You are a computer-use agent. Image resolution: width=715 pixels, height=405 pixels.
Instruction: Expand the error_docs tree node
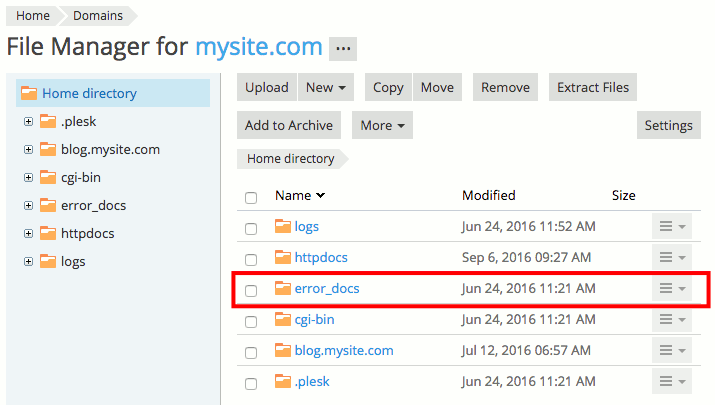pos(28,205)
